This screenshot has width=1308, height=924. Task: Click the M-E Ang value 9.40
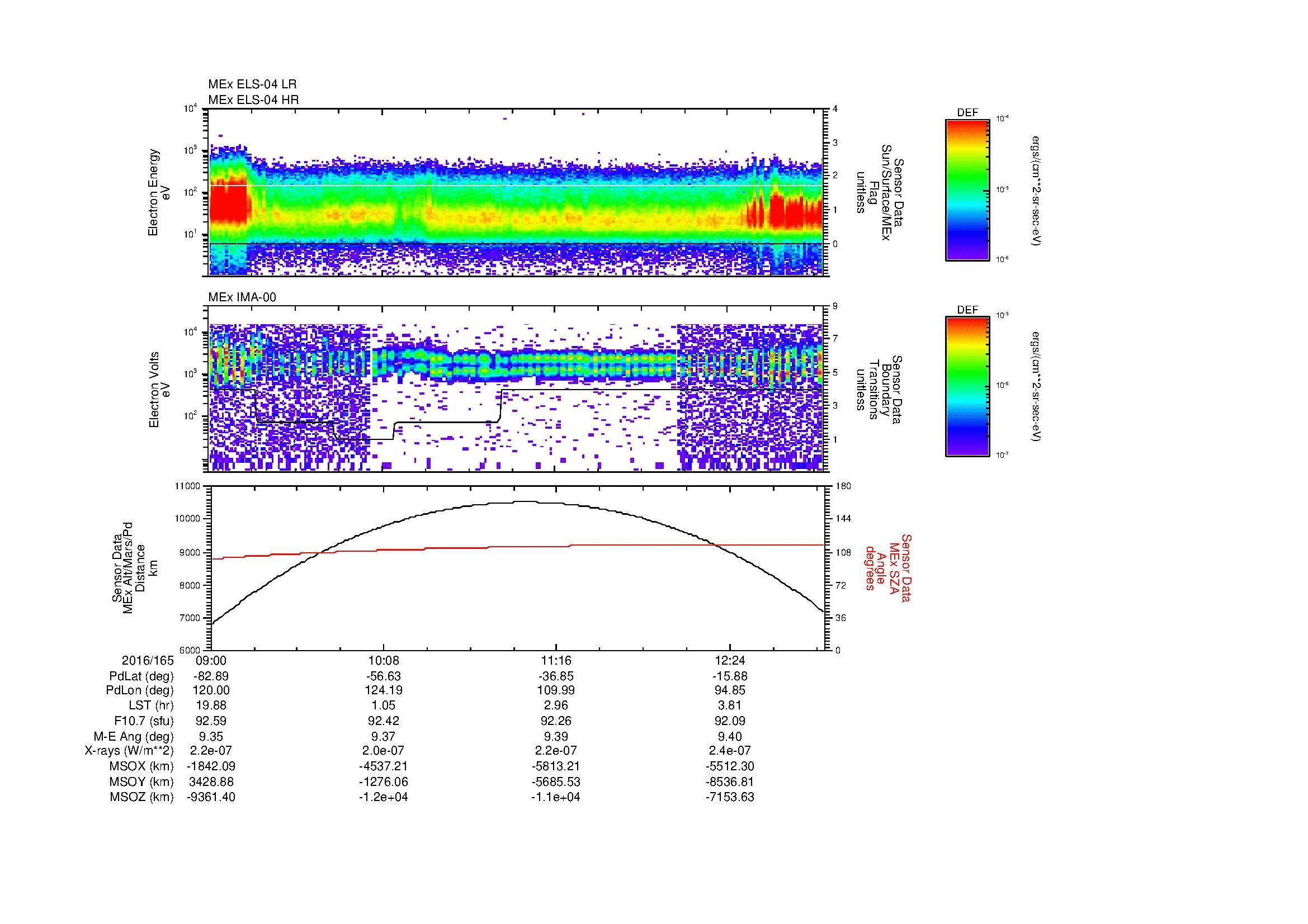tap(730, 737)
